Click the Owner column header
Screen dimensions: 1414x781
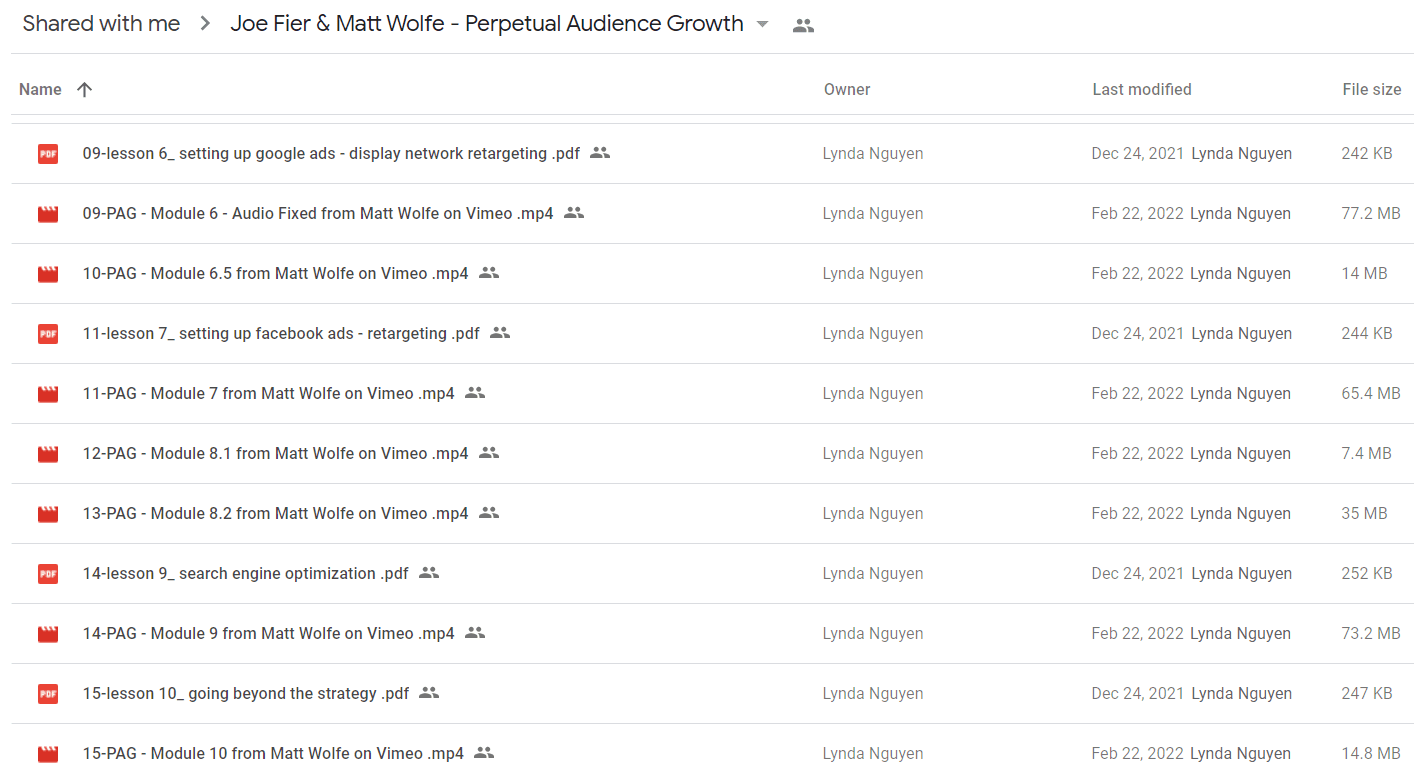pos(847,90)
